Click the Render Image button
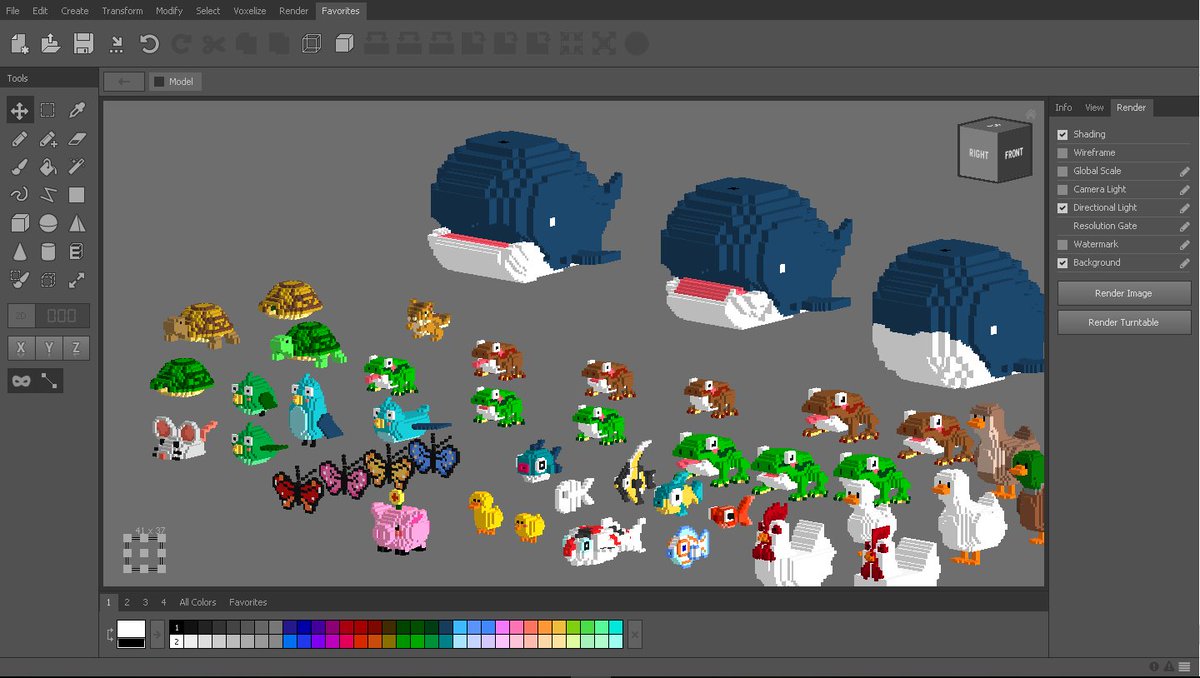This screenshot has width=1200, height=678. pyautogui.click(x=1124, y=293)
